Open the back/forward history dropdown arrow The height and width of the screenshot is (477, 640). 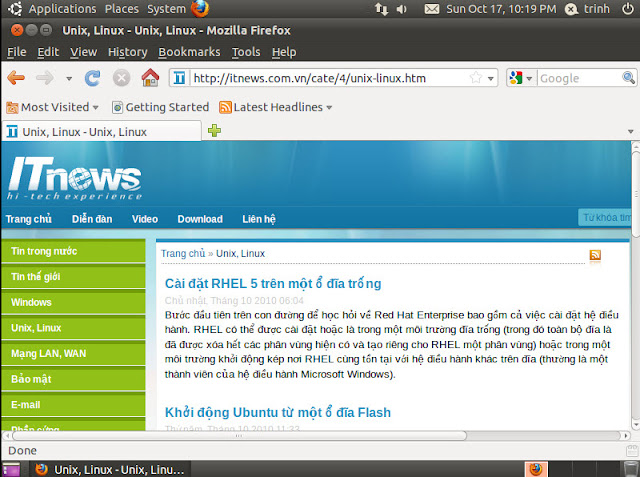tap(69, 78)
